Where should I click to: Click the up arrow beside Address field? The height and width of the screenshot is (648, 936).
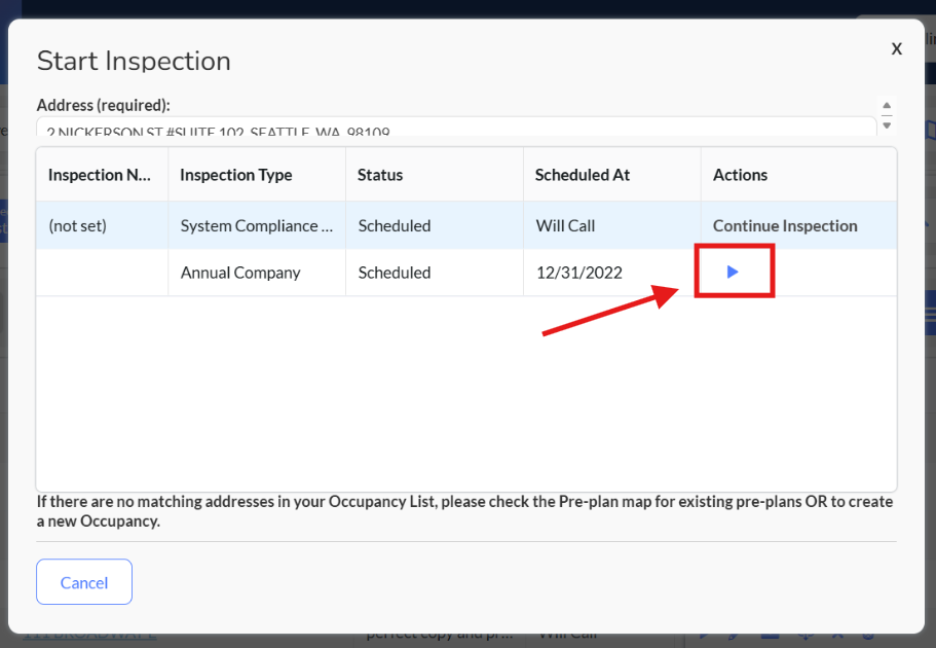[886, 105]
